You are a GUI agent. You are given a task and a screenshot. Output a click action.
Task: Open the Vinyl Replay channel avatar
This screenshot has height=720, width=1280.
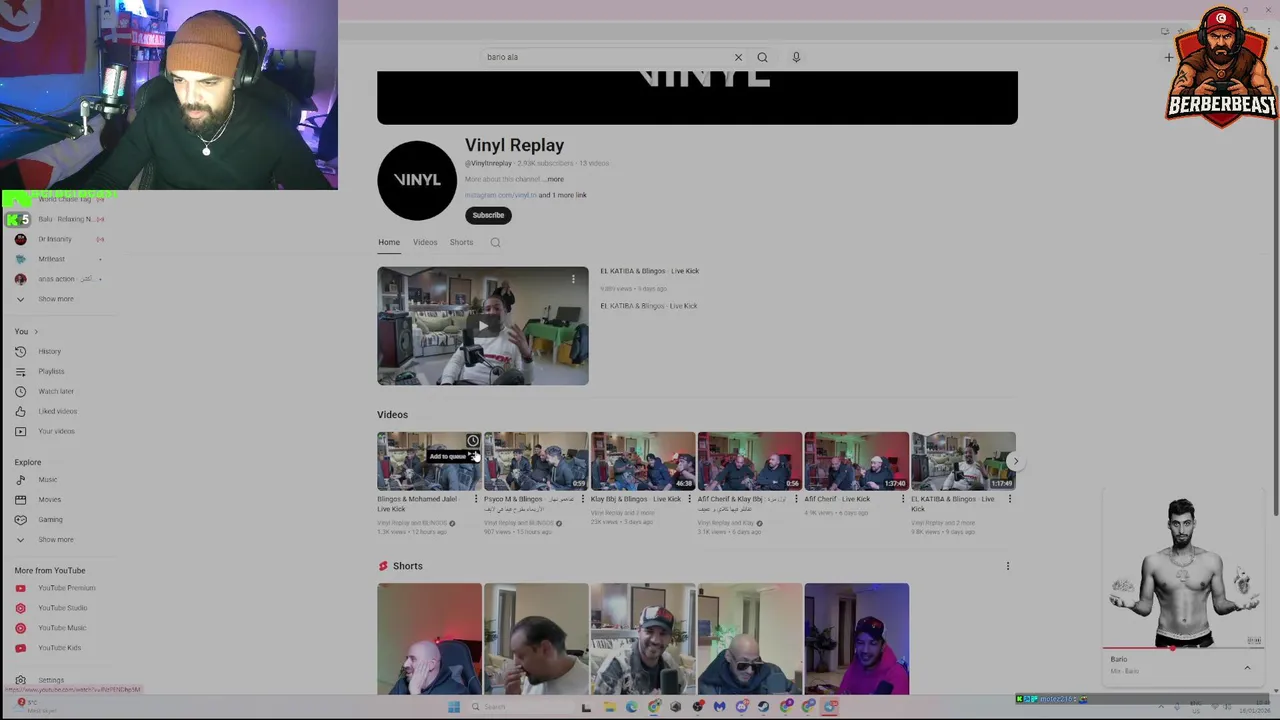[417, 180]
